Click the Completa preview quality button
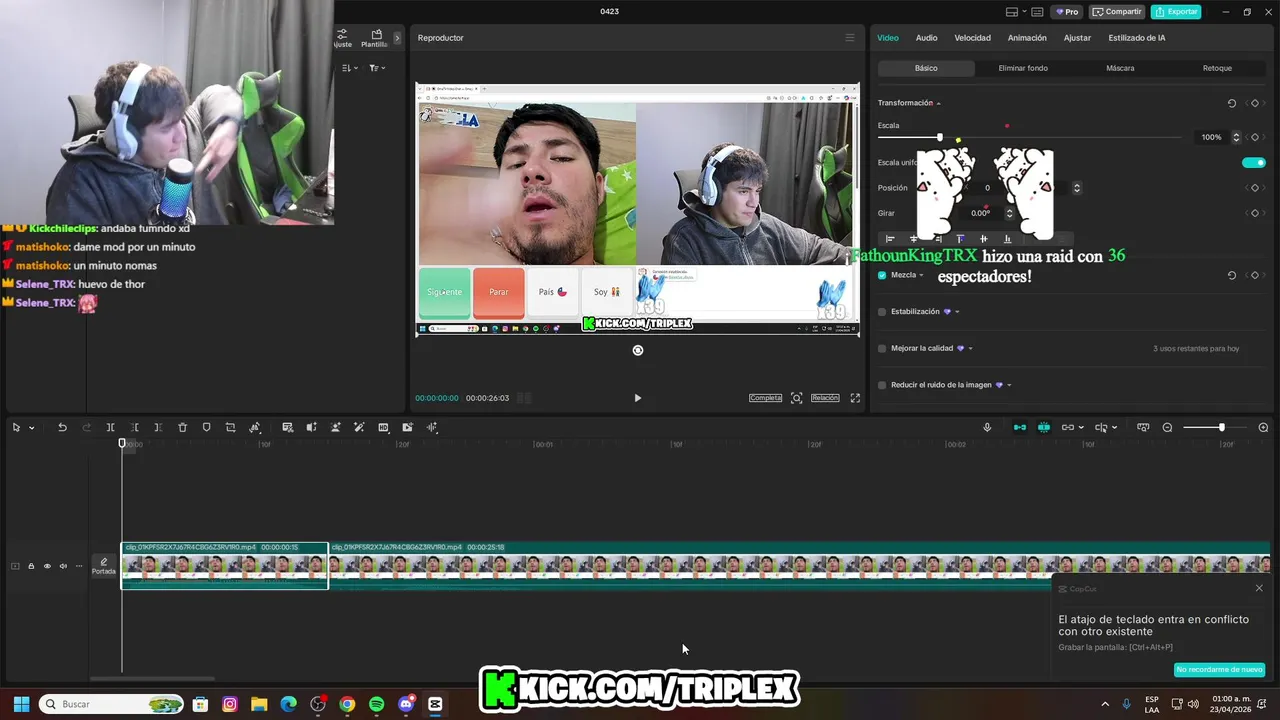This screenshot has height=720, width=1280. (x=765, y=398)
